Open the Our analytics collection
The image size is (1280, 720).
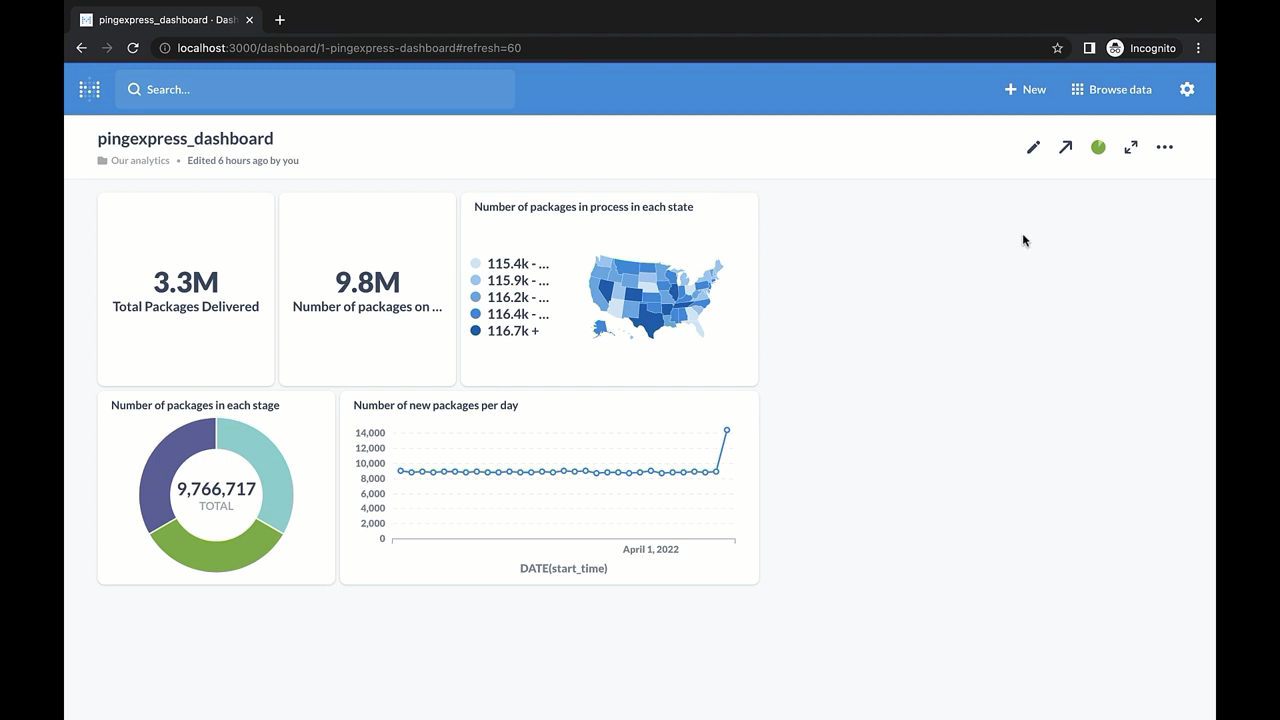click(x=140, y=160)
